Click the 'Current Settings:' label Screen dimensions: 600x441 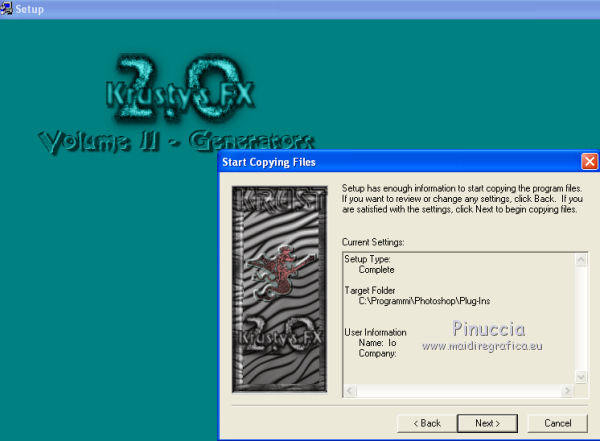[373, 242]
